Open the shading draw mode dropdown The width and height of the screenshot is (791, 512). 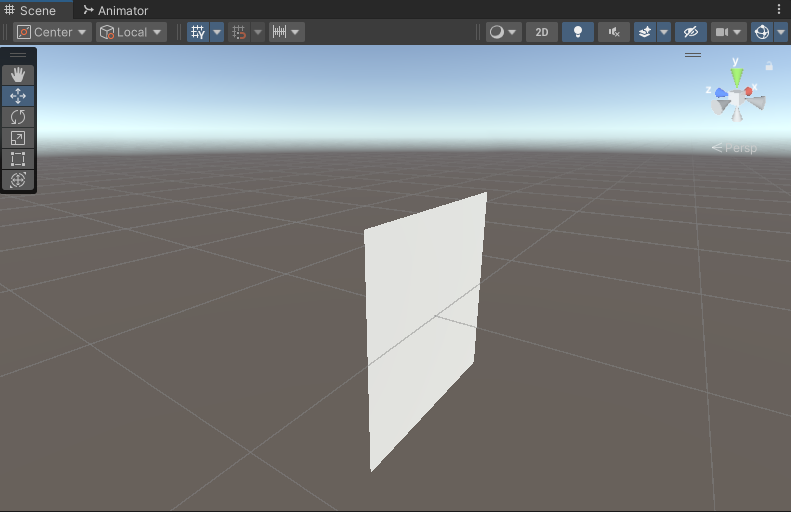[x=503, y=32]
